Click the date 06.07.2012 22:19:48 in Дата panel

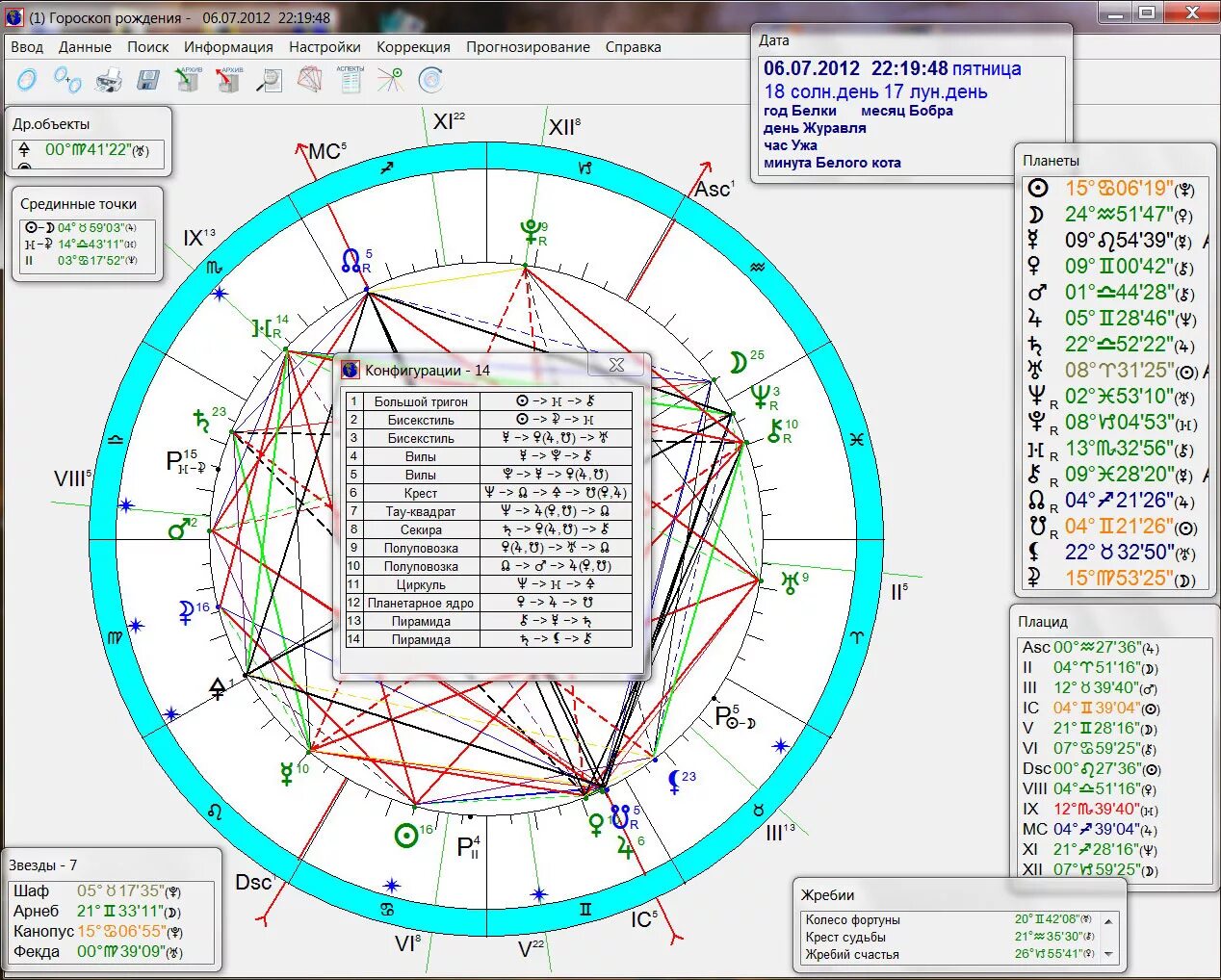pos(856,68)
